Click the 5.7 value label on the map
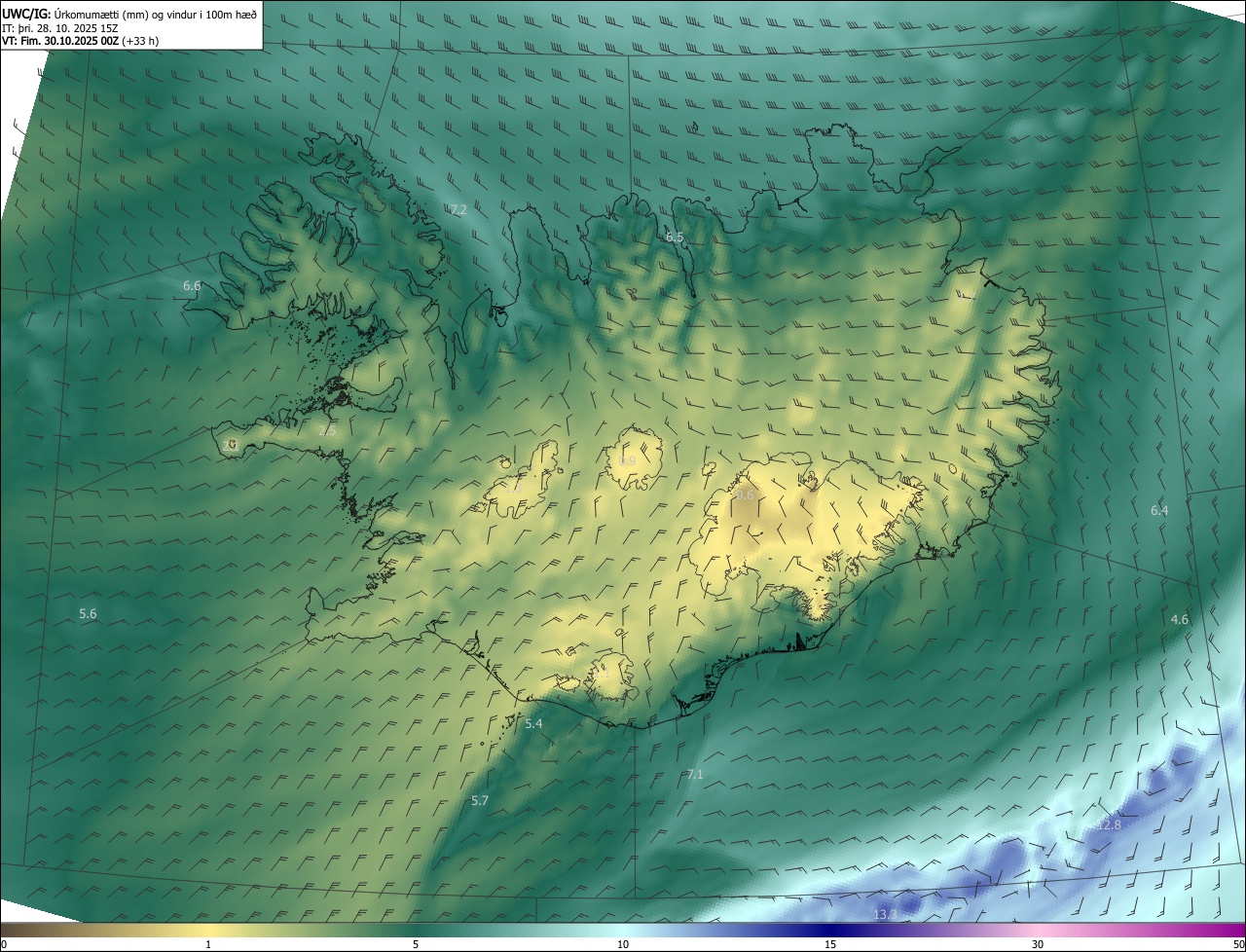This screenshot has width=1246, height=952. 480,801
